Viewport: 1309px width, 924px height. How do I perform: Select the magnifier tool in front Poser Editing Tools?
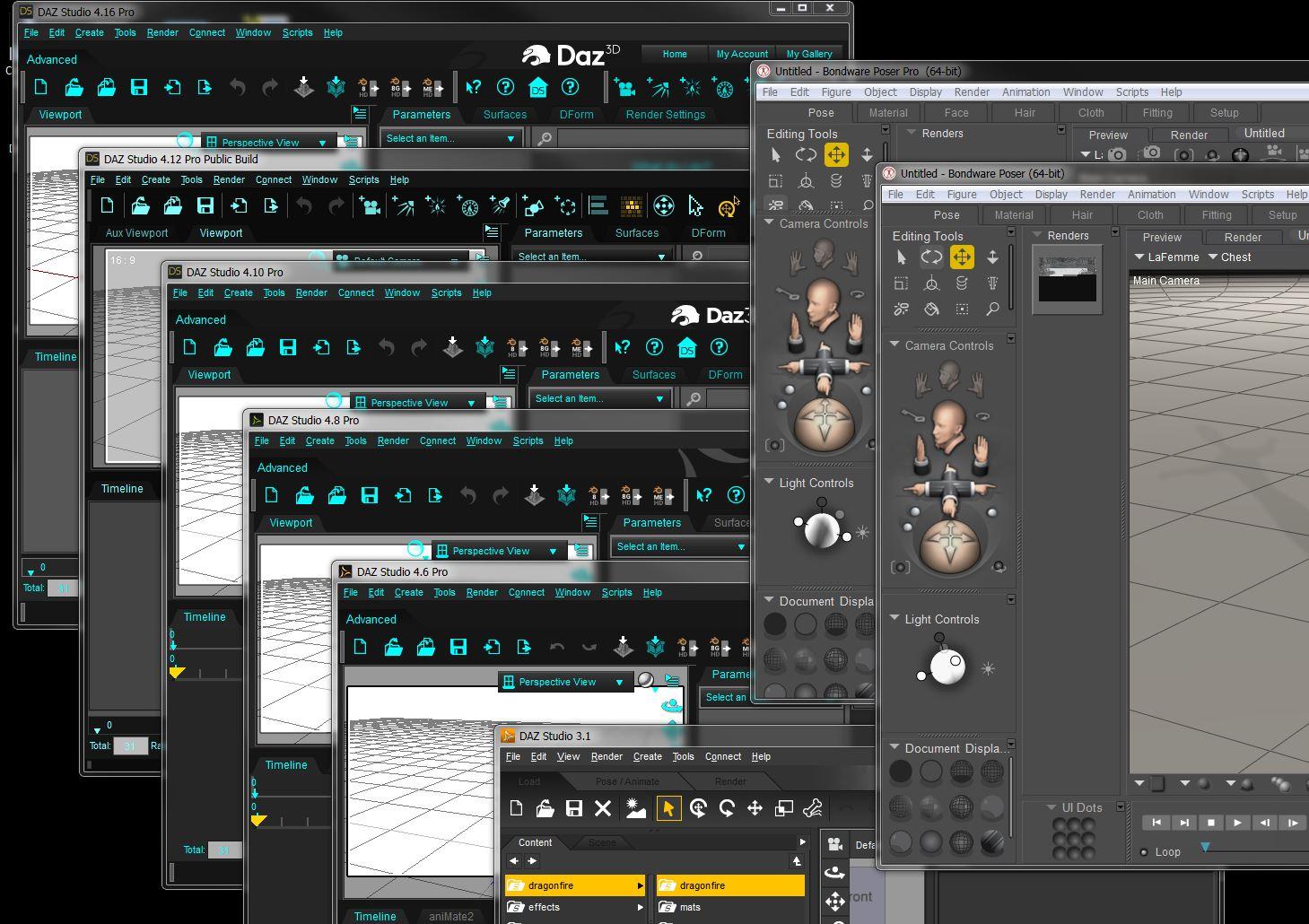point(992,309)
